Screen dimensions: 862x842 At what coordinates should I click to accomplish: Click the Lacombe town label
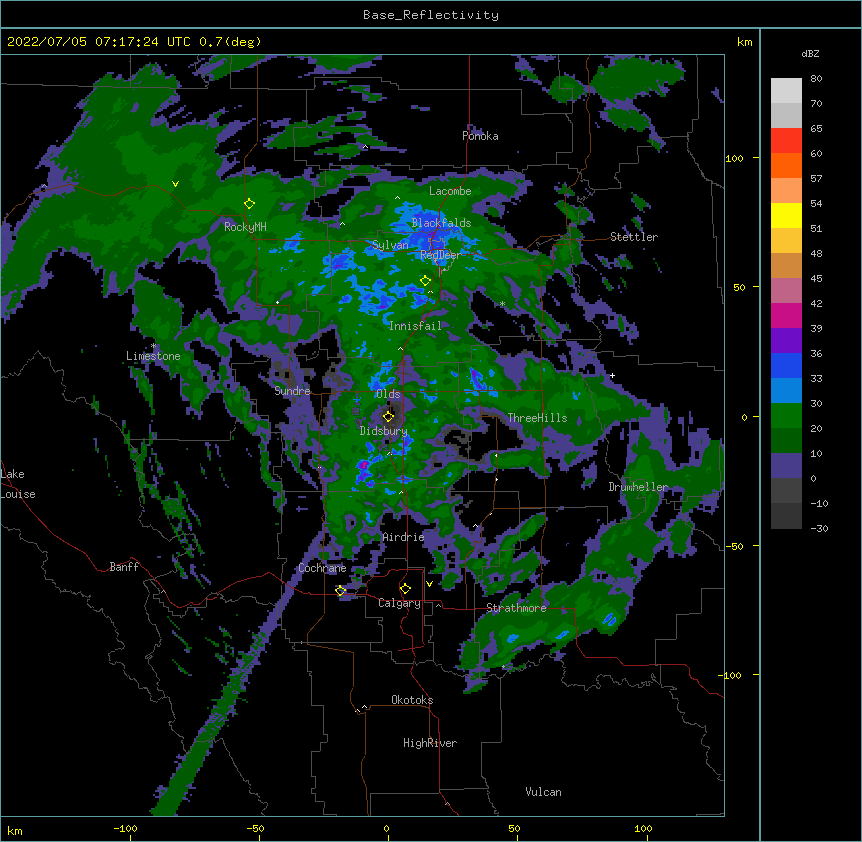[x=450, y=191]
